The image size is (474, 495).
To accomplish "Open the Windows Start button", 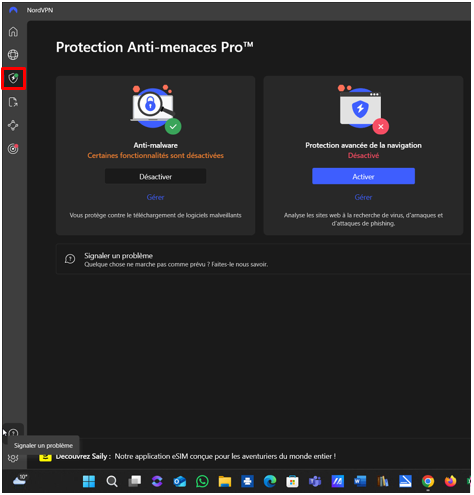I will 89,481.
